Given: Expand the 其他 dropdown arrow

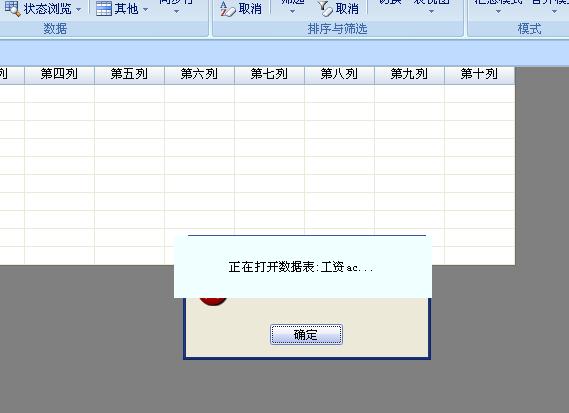Looking at the screenshot, I should pyautogui.click(x=146, y=9).
